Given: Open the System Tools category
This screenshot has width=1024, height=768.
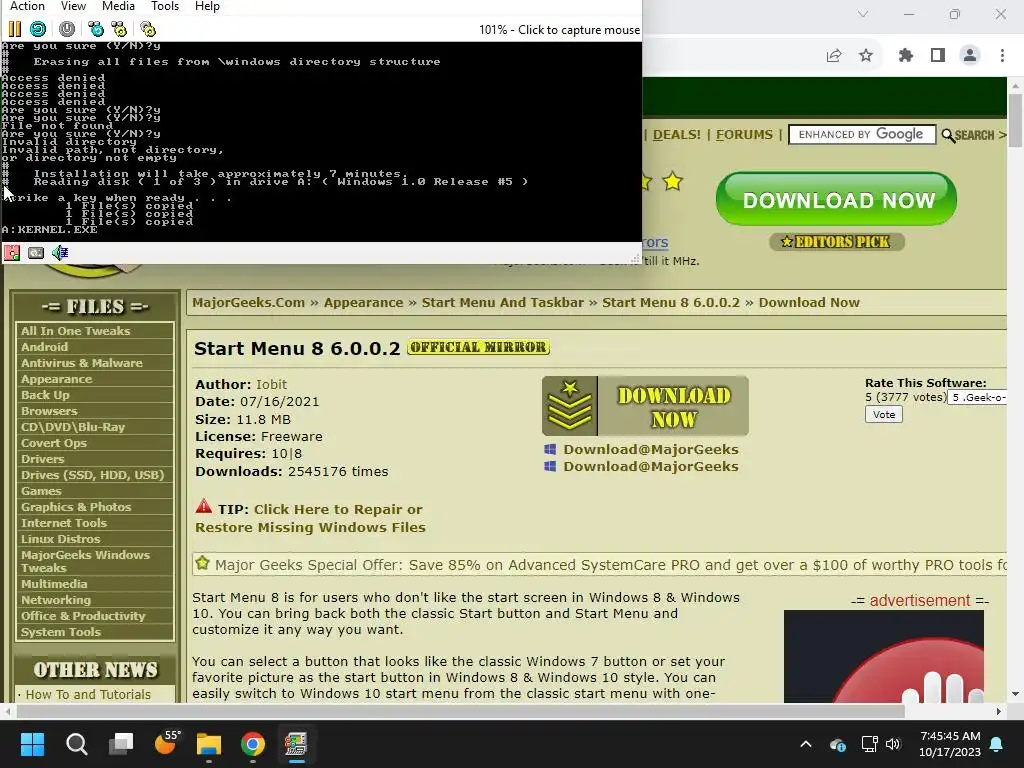Looking at the screenshot, I should (61, 632).
